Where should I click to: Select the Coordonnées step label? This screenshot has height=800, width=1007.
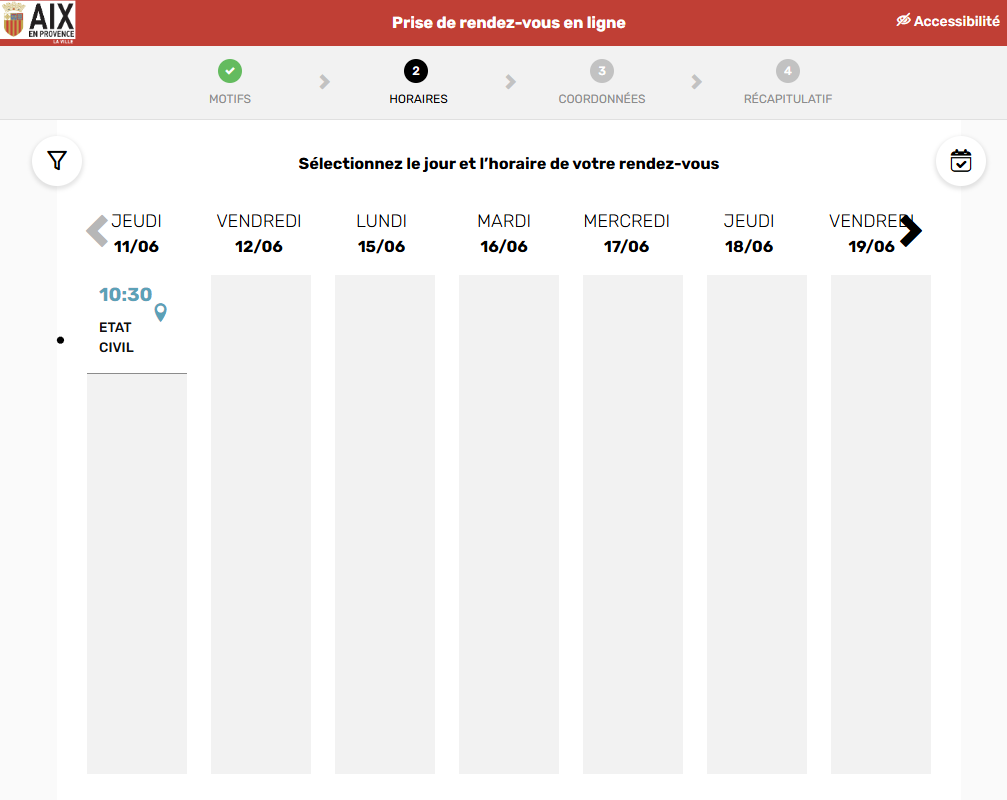[x=602, y=99]
